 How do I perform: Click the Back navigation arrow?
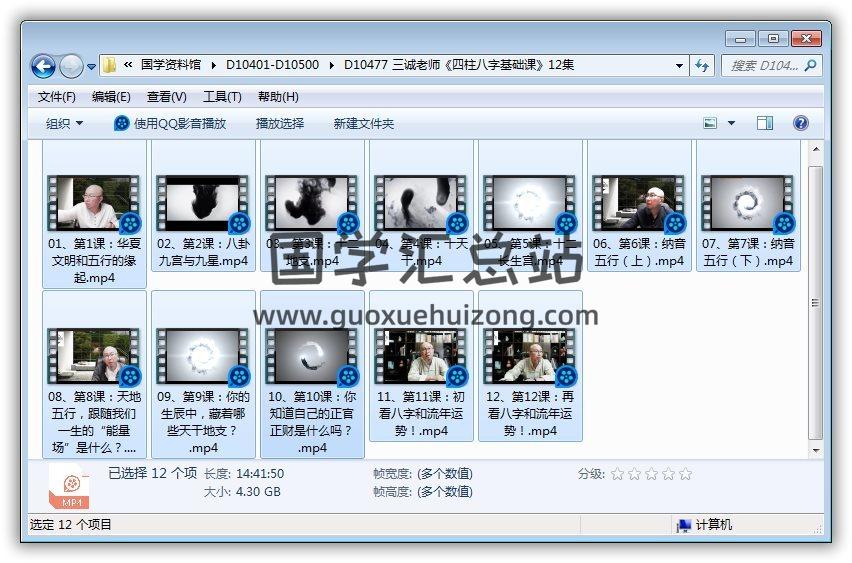44,66
